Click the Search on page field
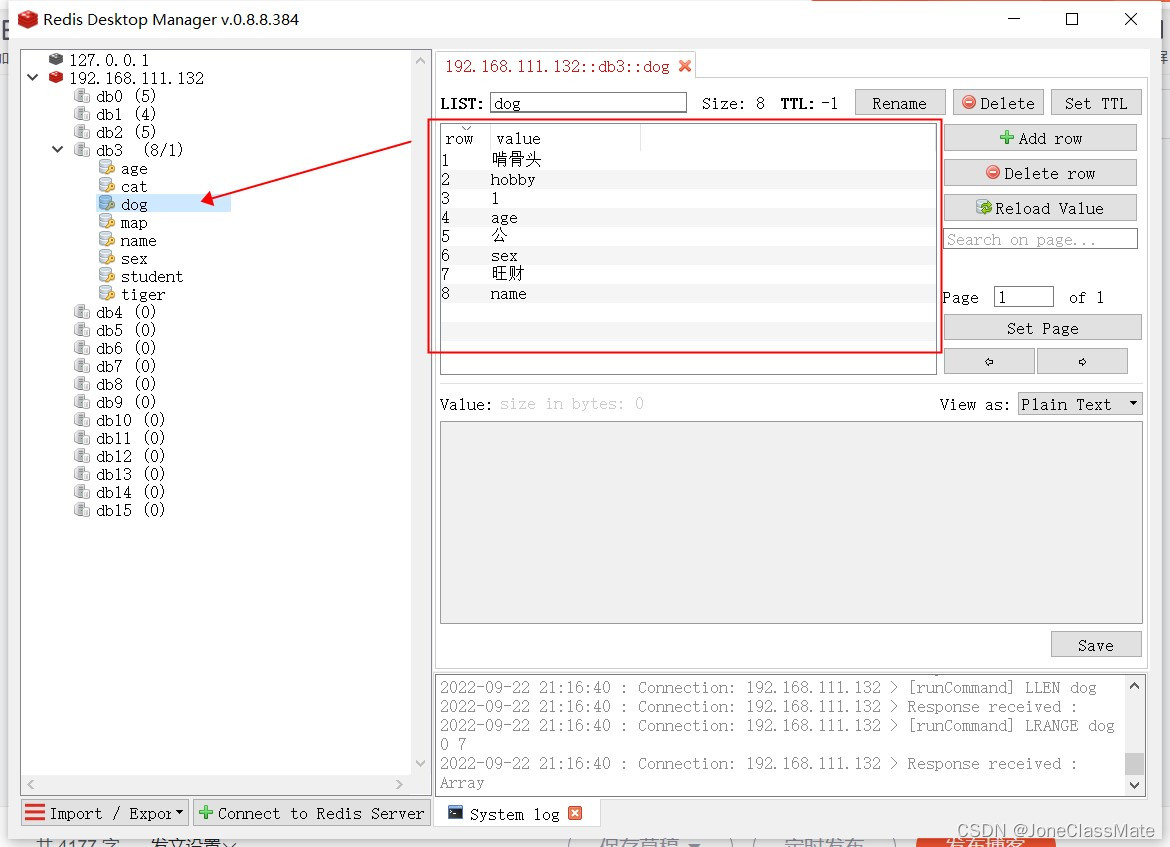The image size is (1170, 847). tap(1040, 240)
